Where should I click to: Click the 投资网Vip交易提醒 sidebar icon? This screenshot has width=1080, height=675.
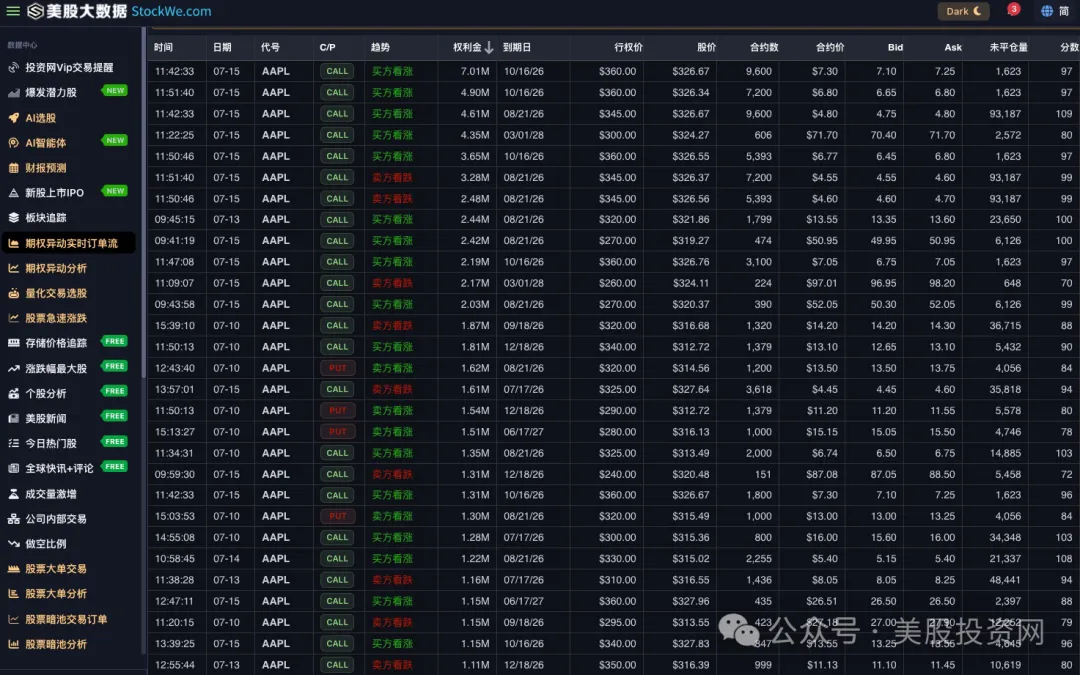click(13, 68)
